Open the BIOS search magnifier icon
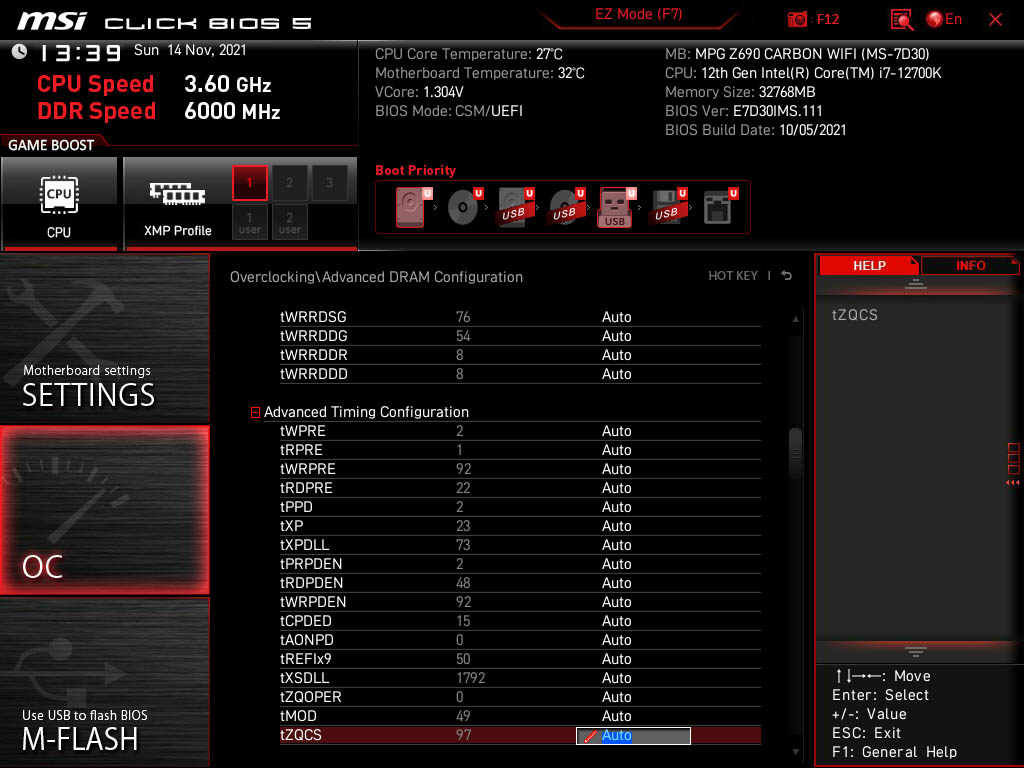The width and height of the screenshot is (1024, 768). click(x=901, y=19)
